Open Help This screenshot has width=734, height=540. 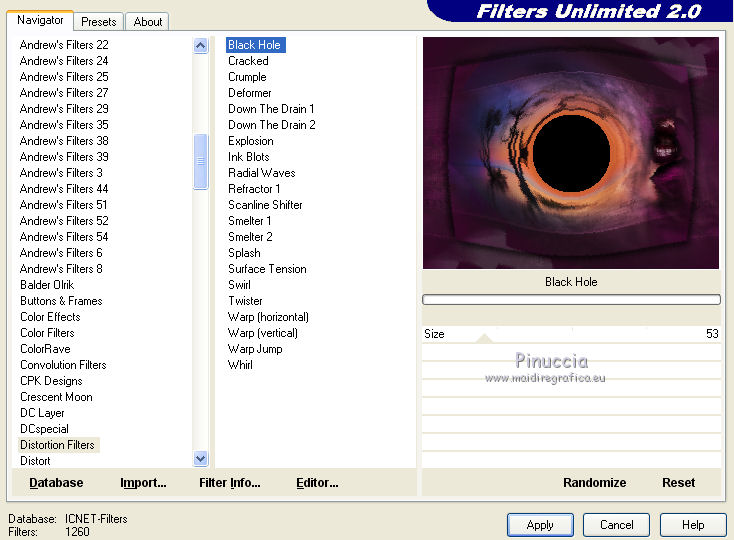point(693,525)
